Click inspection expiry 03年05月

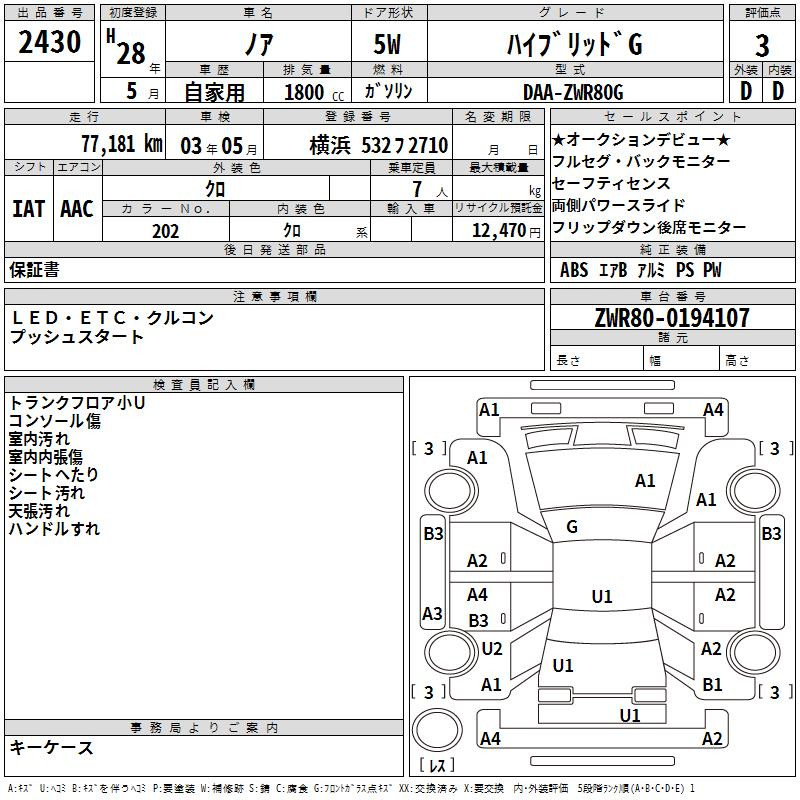coord(219,146)
